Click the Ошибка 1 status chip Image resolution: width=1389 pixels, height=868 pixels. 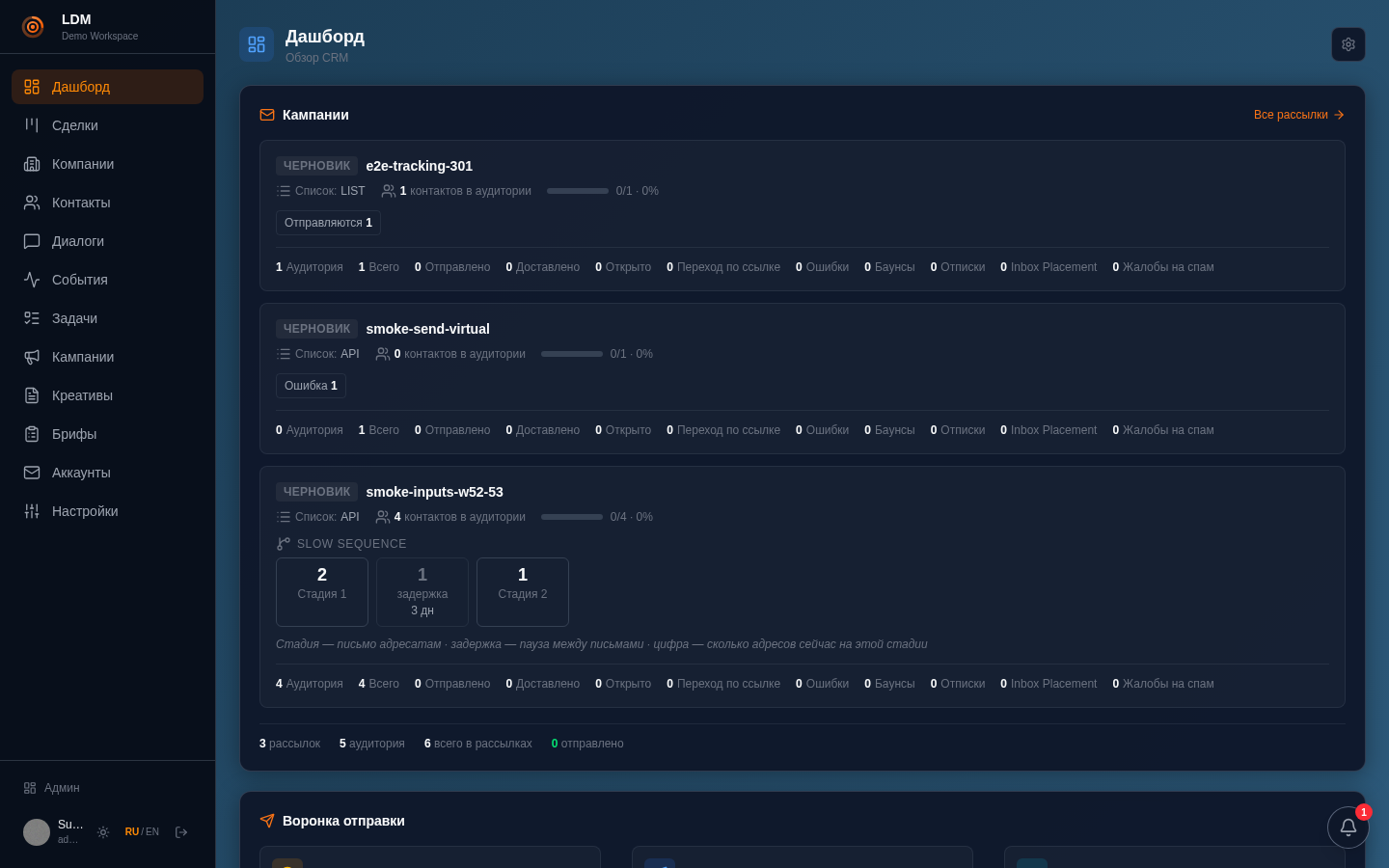tap(311, 386)
